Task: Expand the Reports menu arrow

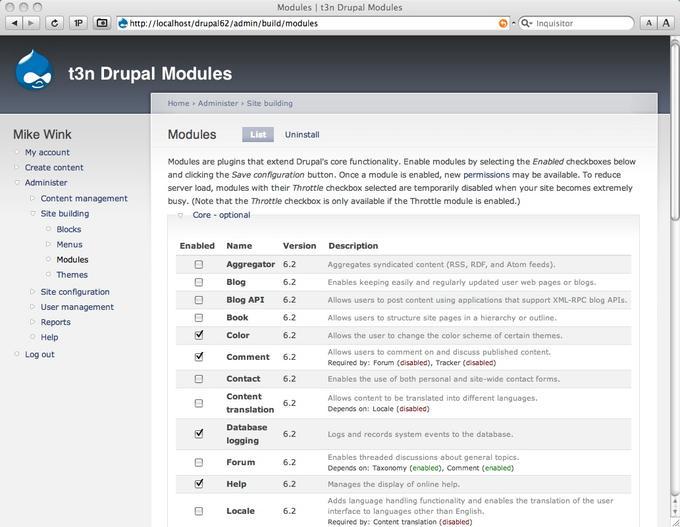Action: (33, 322)
